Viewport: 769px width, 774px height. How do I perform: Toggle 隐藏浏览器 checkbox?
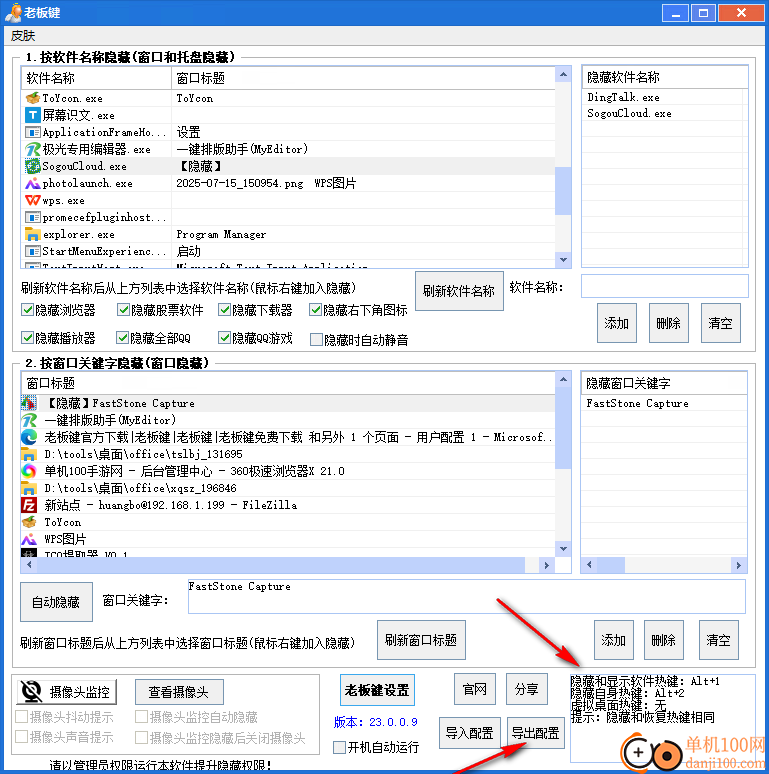(x=27, y=310)
